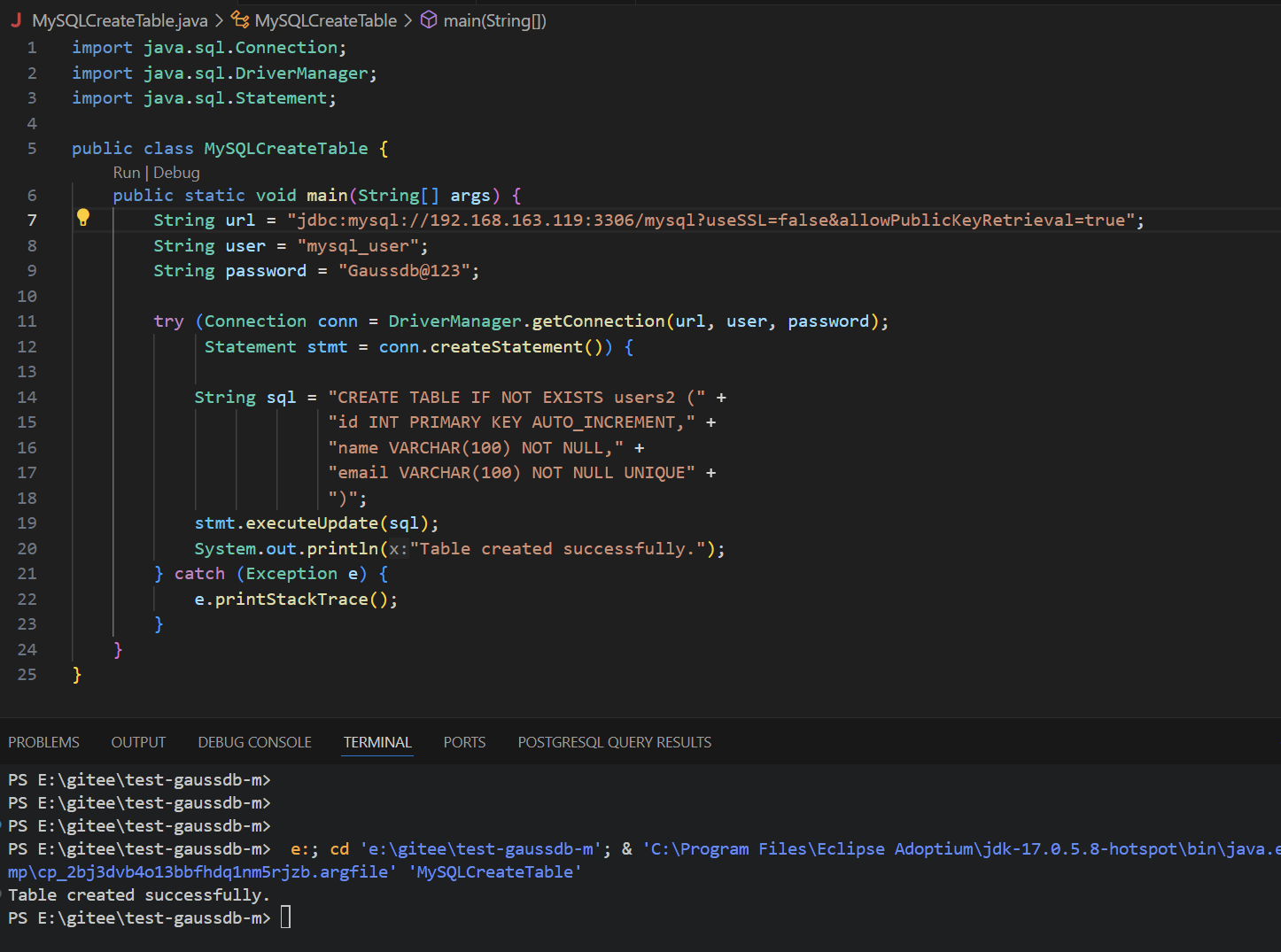Open the DEBUG CONSOLE tab
This screenshot has height=952, width=1281.
pyautogui.click(x=255, y=742)
